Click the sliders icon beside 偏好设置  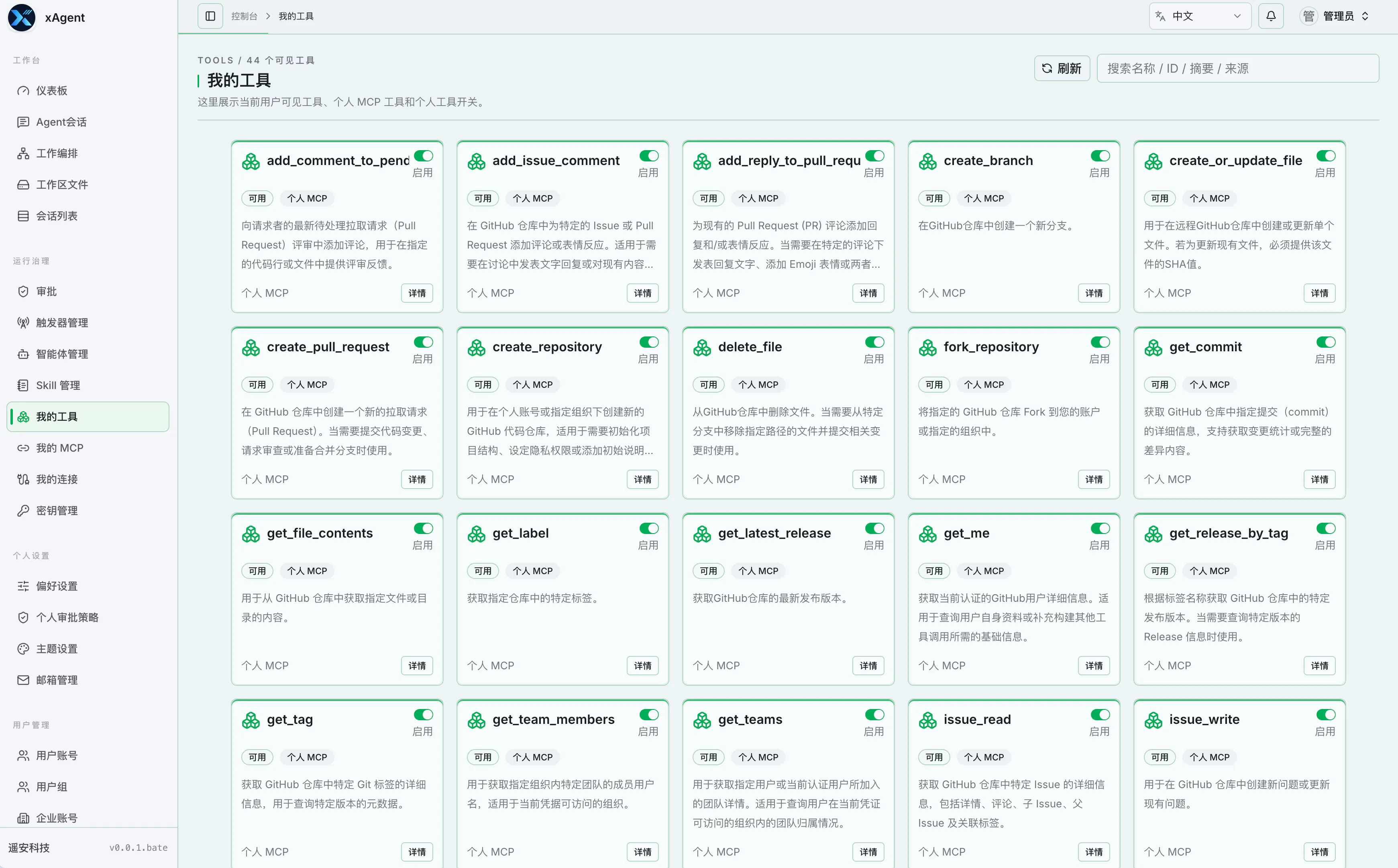23,586
